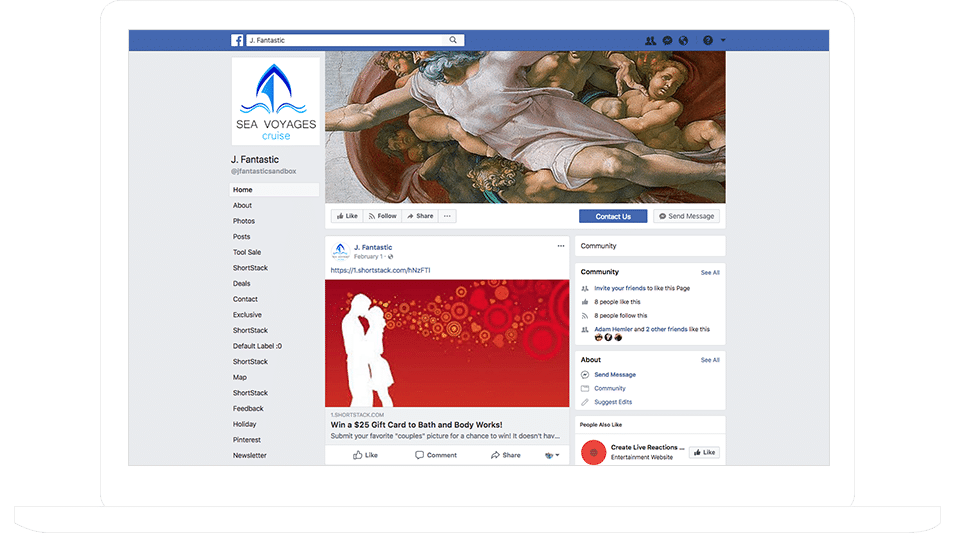This screenshot has width=955, height=534.
Task: Open Feedback tab in sidebar
Action: pyautogui.click(x=248, y=409)
